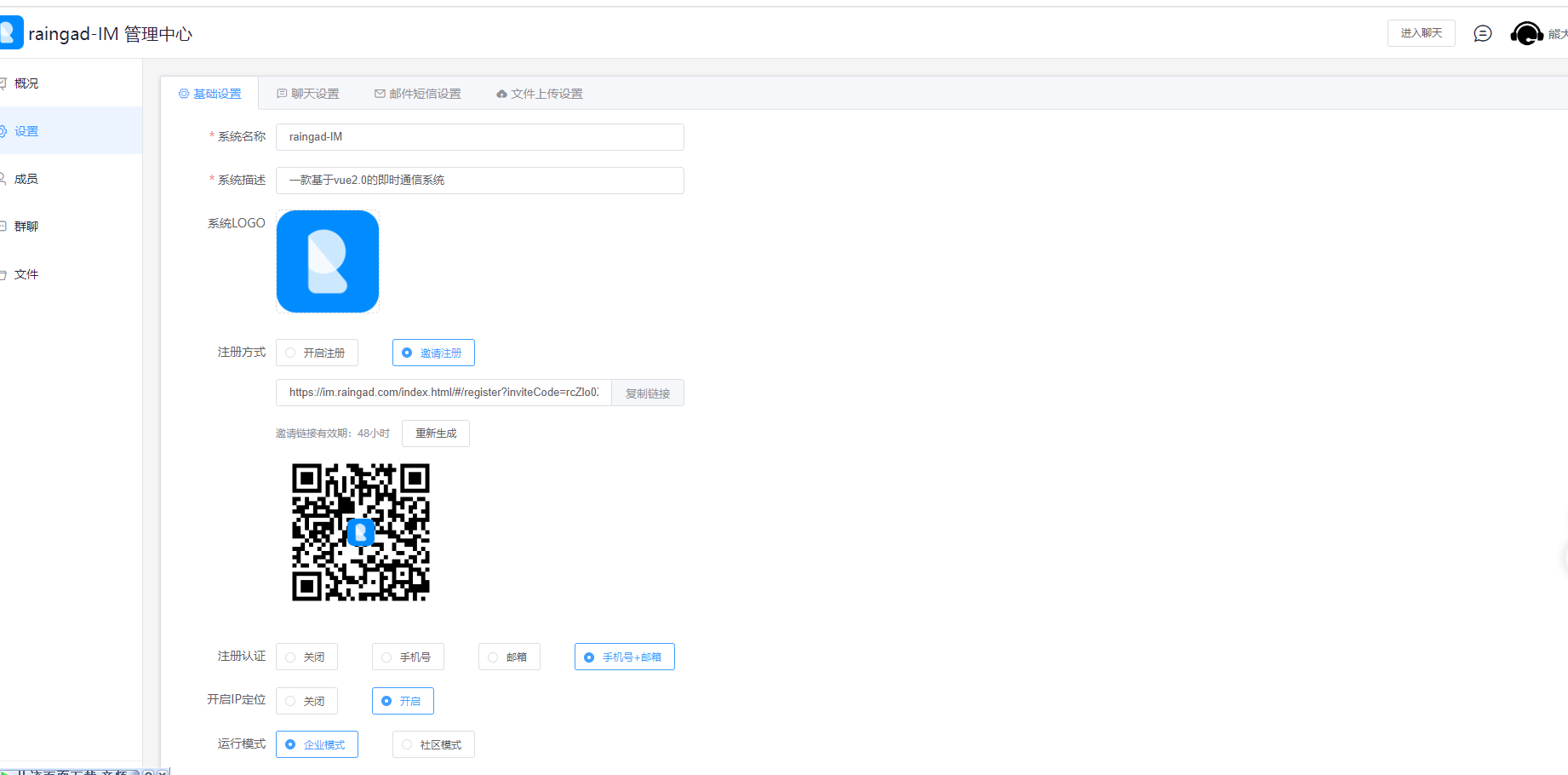Image resolution: width=1568 pixels, height=775 pixels.
Task: Open 群聊 group chat in the sidebar
Action: pyautogui.click(x=26, y=227)
